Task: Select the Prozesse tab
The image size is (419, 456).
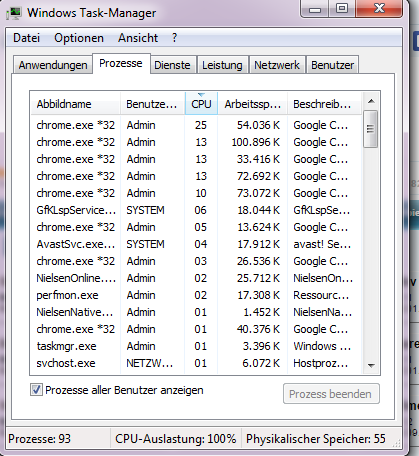Action: [121, 63]
